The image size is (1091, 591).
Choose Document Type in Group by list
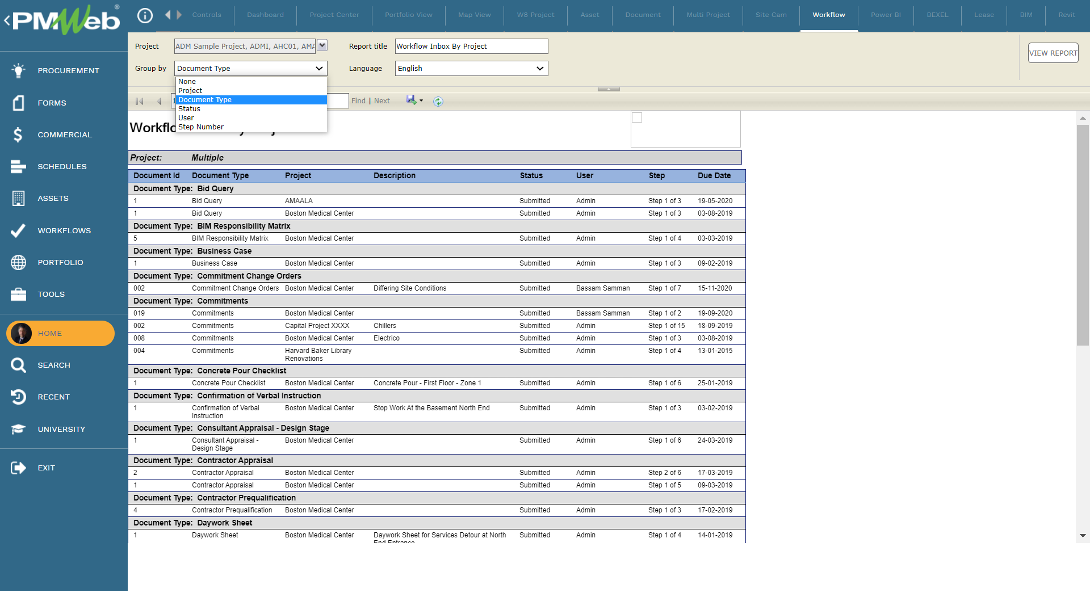250,100
